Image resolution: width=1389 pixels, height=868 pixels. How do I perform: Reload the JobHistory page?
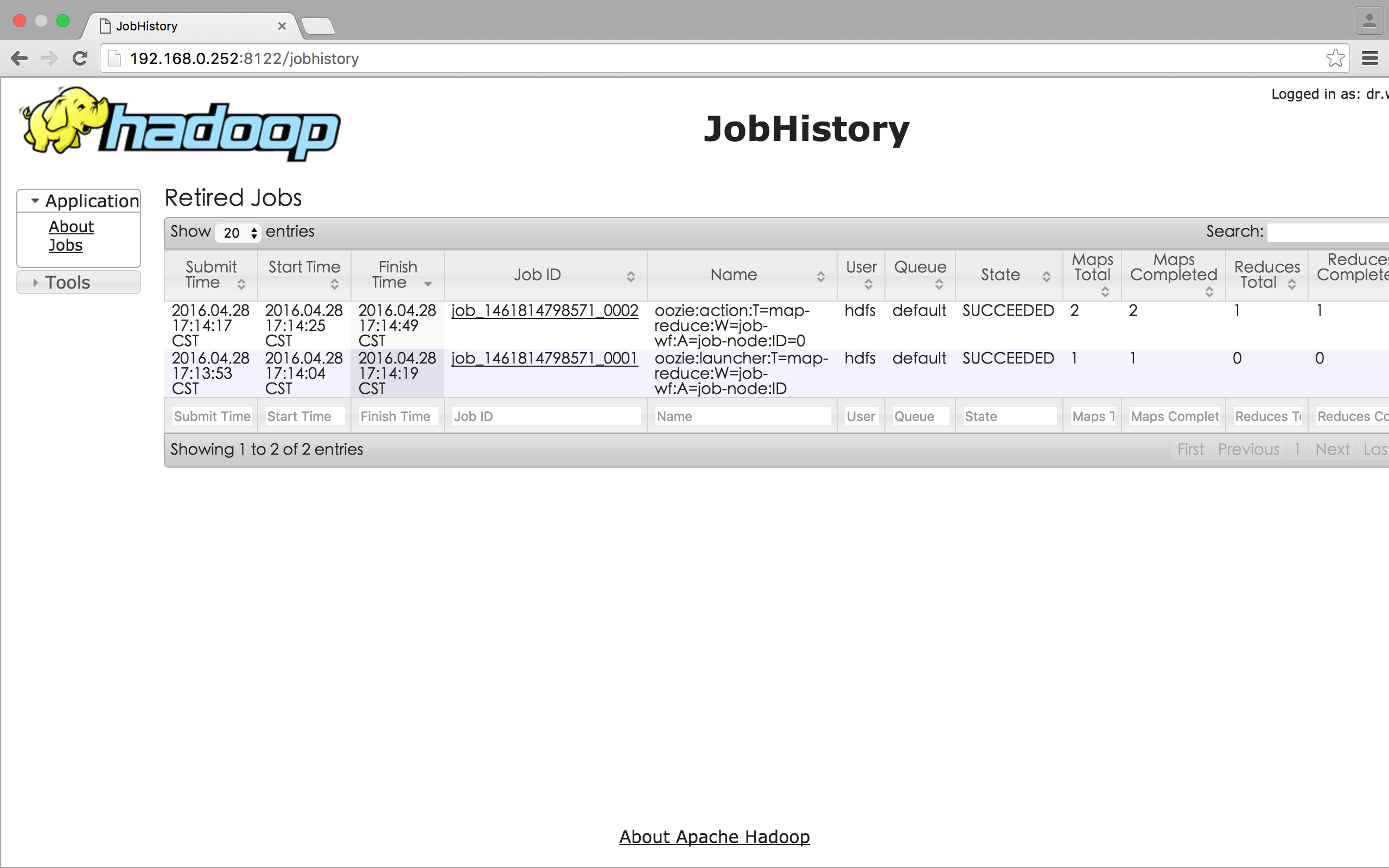click(80, 59)
